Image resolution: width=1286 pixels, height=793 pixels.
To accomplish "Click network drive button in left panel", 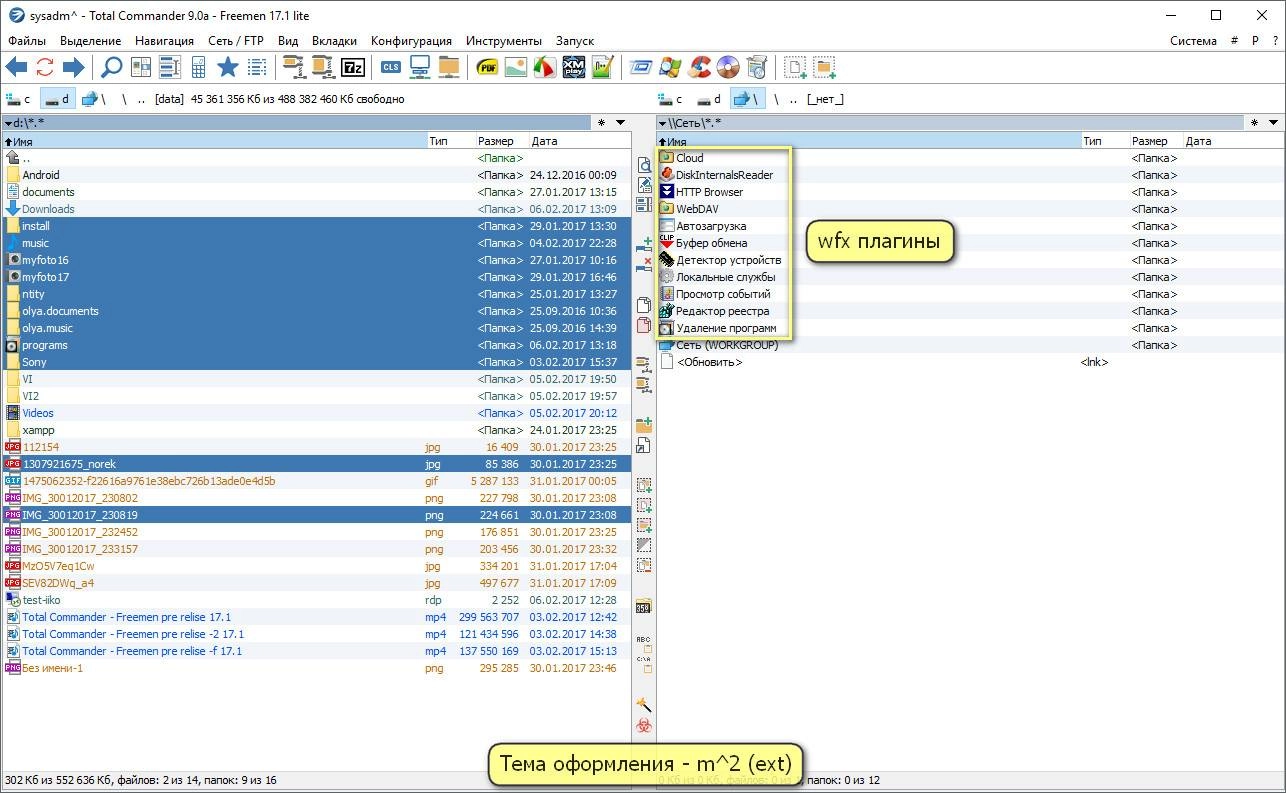I will click(94, 99).
